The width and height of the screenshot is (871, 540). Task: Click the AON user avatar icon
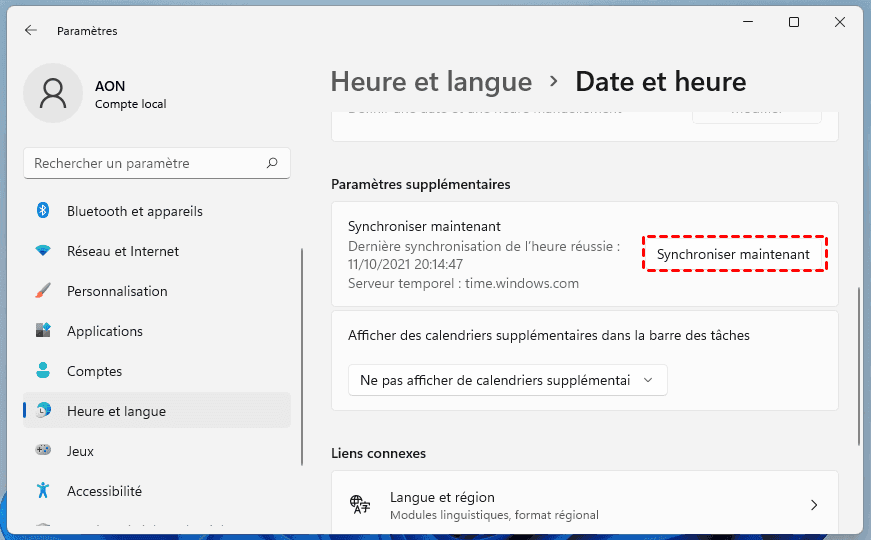coord(53,93)
